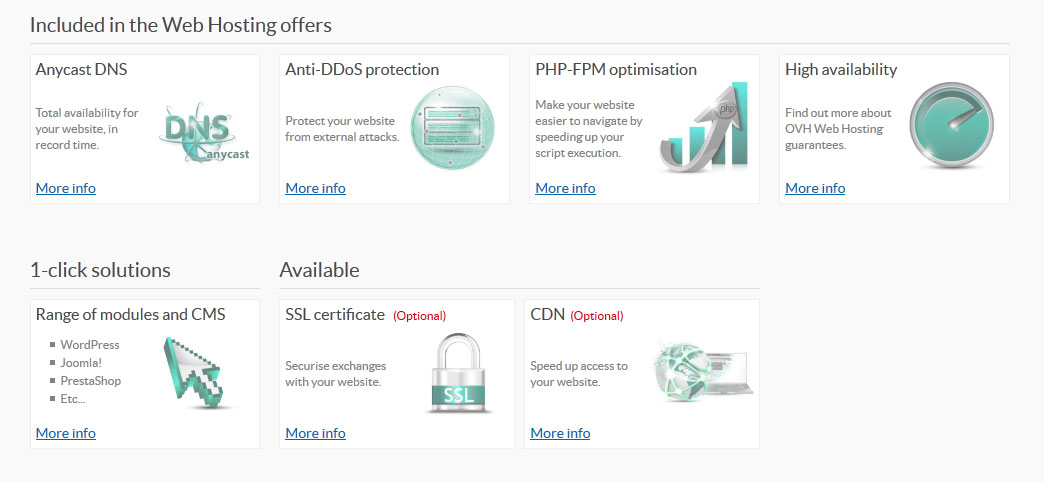1044x482 pixels.
Task: Click the DNS Anycast logo icon
Action: pos(204,133)
